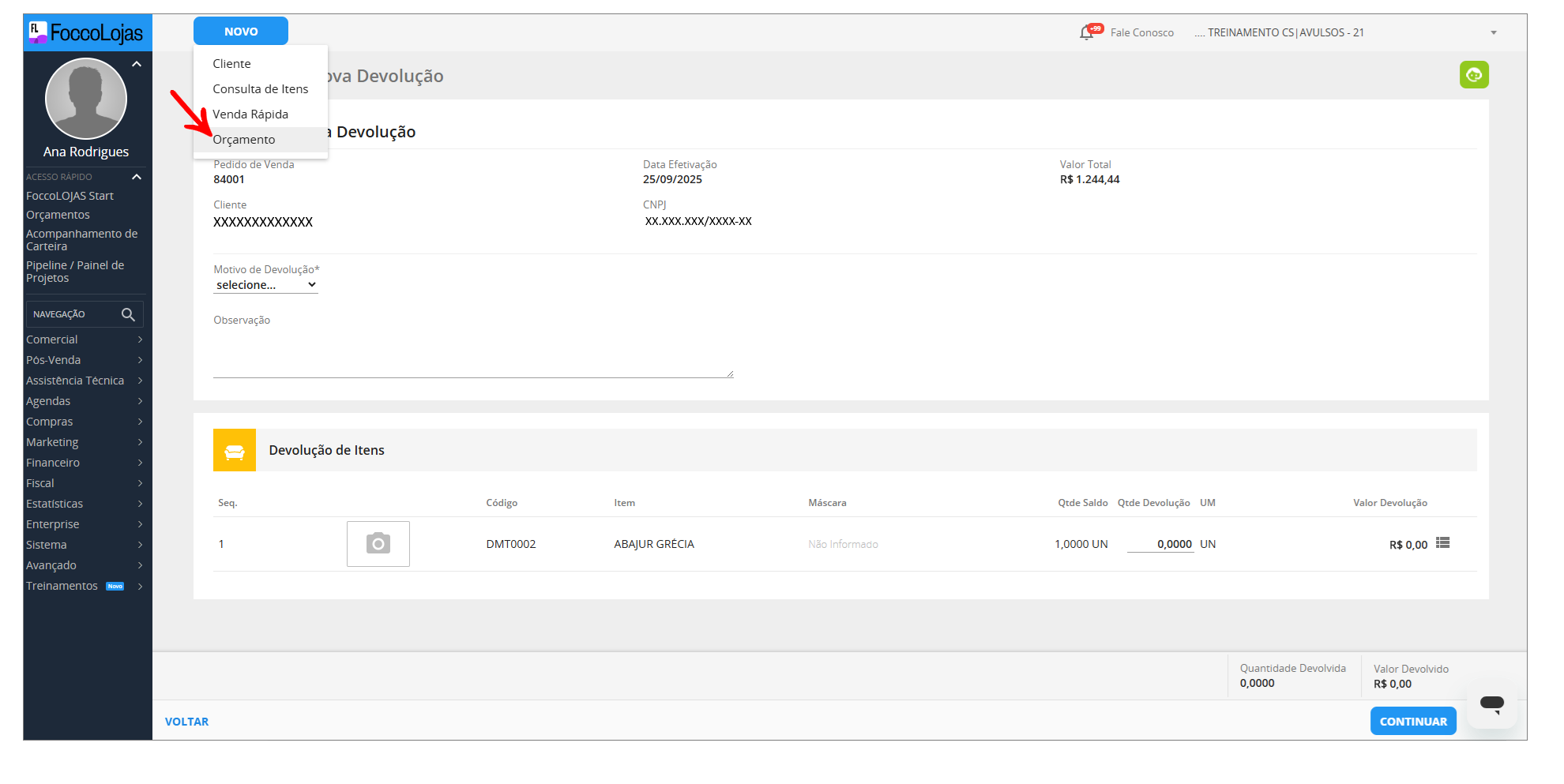Click the navigation search magnifier icon
Screen dimensions: 1564x784
coord(128,314)
